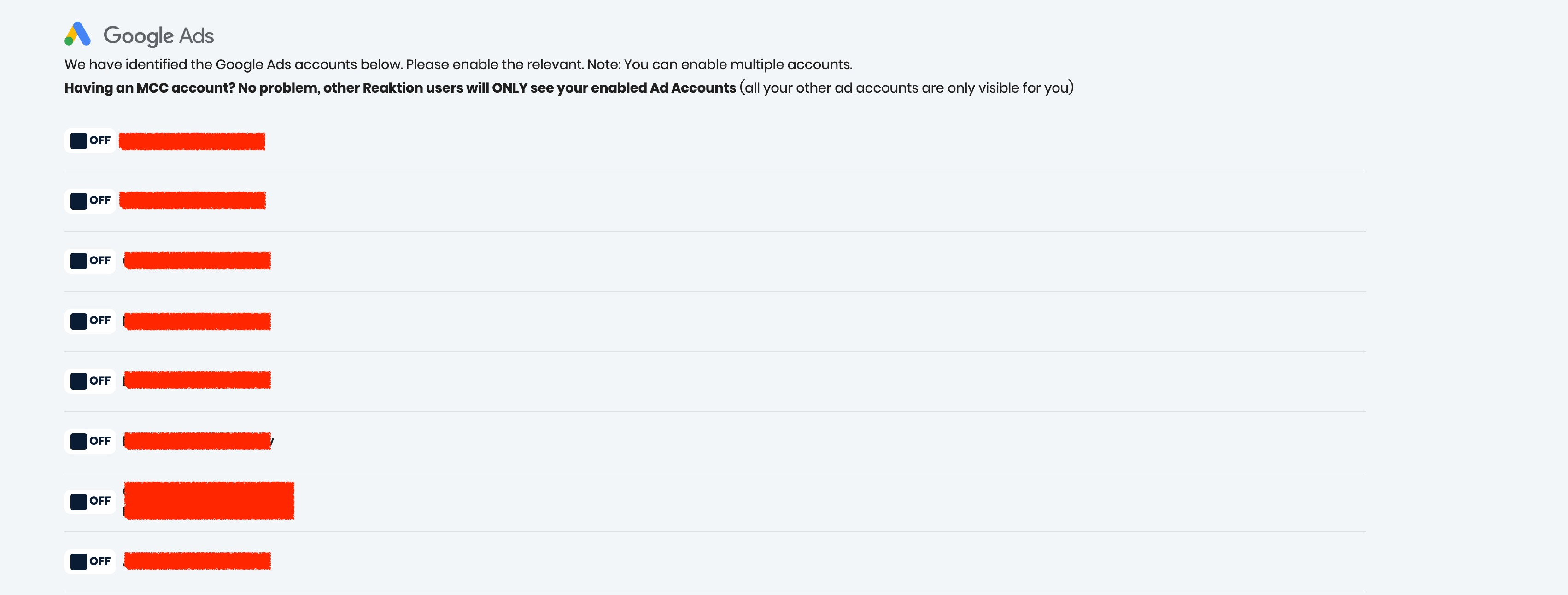Image resolution: width=1568 pixels, height=595 pixels.
Task: Switch on the third account toggle
Action: [x=90, y=261]
